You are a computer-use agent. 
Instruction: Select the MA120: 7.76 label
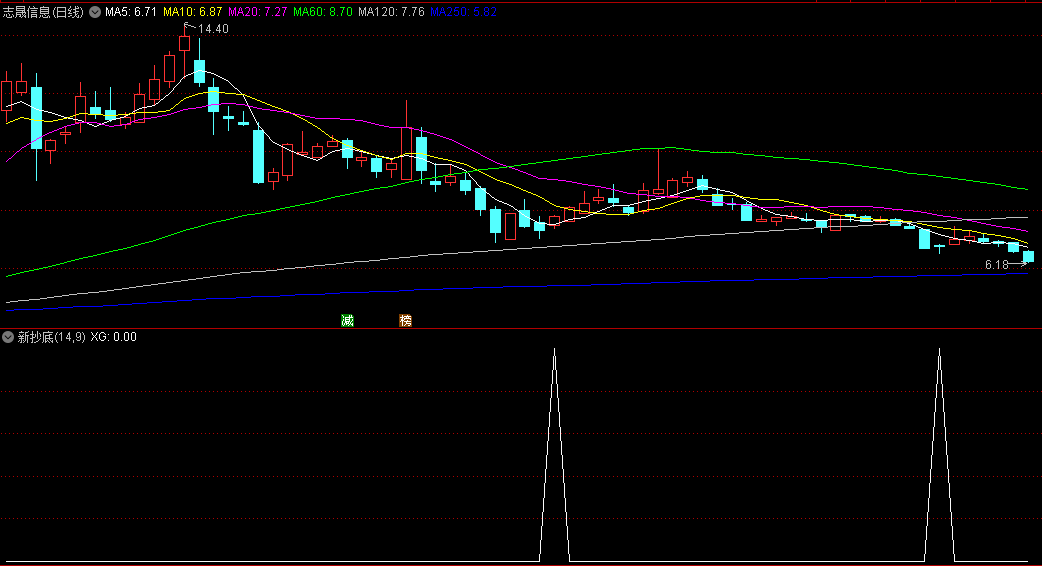tap(391, 12)
